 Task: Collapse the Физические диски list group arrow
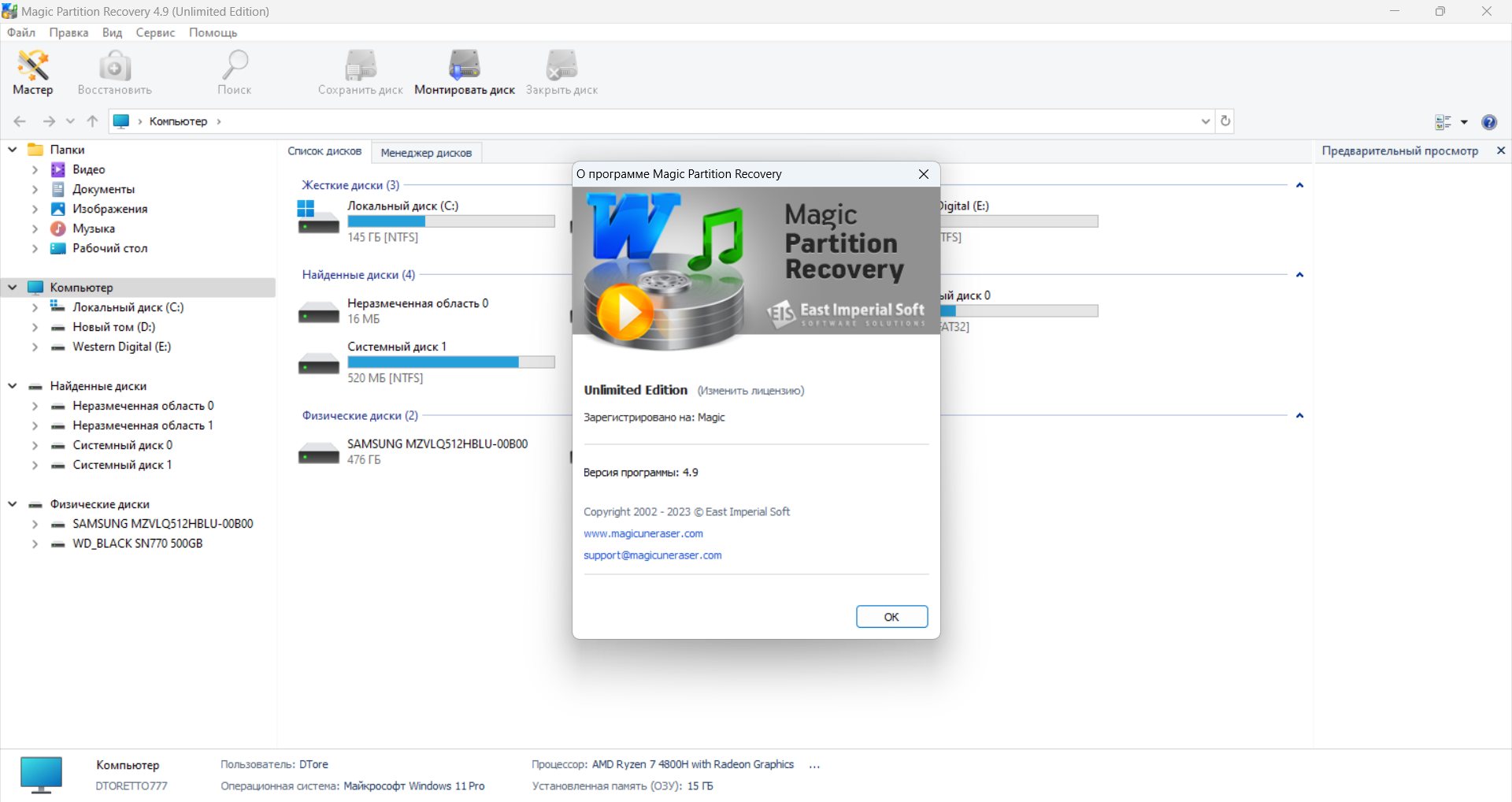pos(1299,415)
